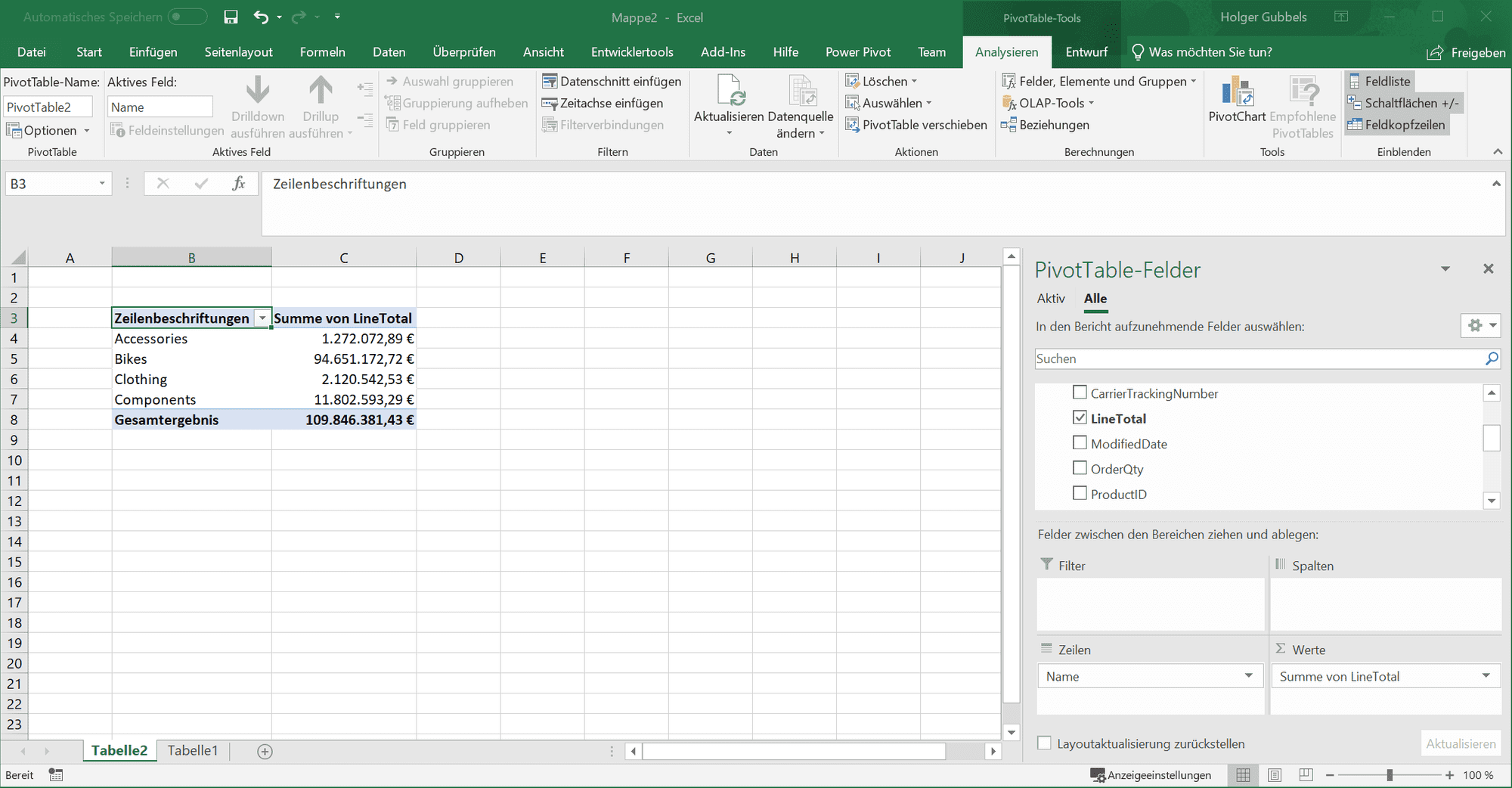Open the Power Pivot tab
Screen dimensions: 1512x788
858,52
